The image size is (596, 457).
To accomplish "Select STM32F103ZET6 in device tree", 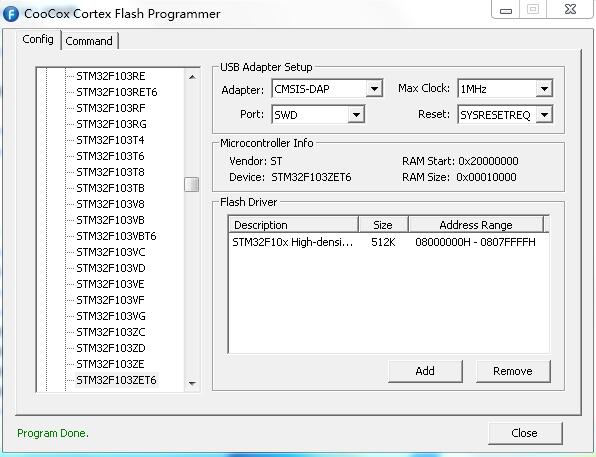I will tap(116, 380).
